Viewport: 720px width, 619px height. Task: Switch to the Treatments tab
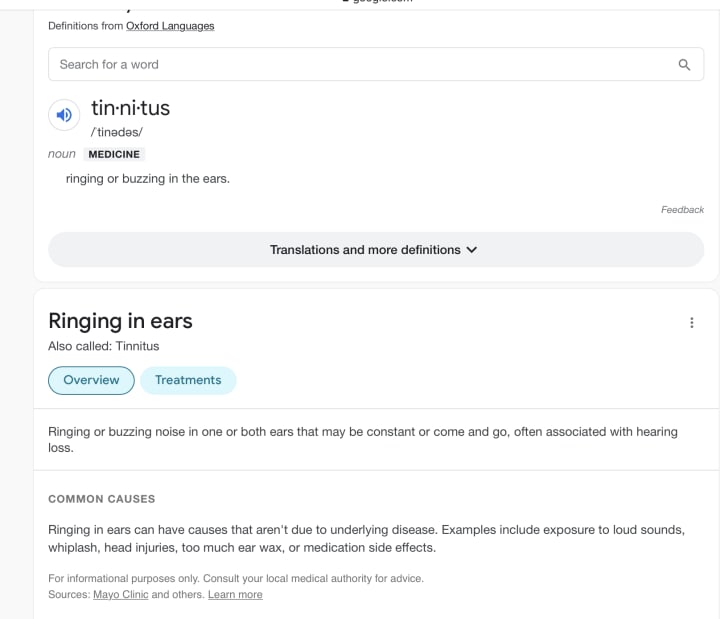188,380
